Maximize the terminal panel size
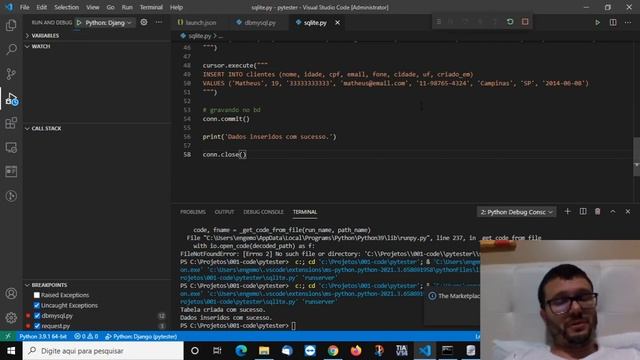This screenshot has height=360, width=640. (x=613, y=211)
